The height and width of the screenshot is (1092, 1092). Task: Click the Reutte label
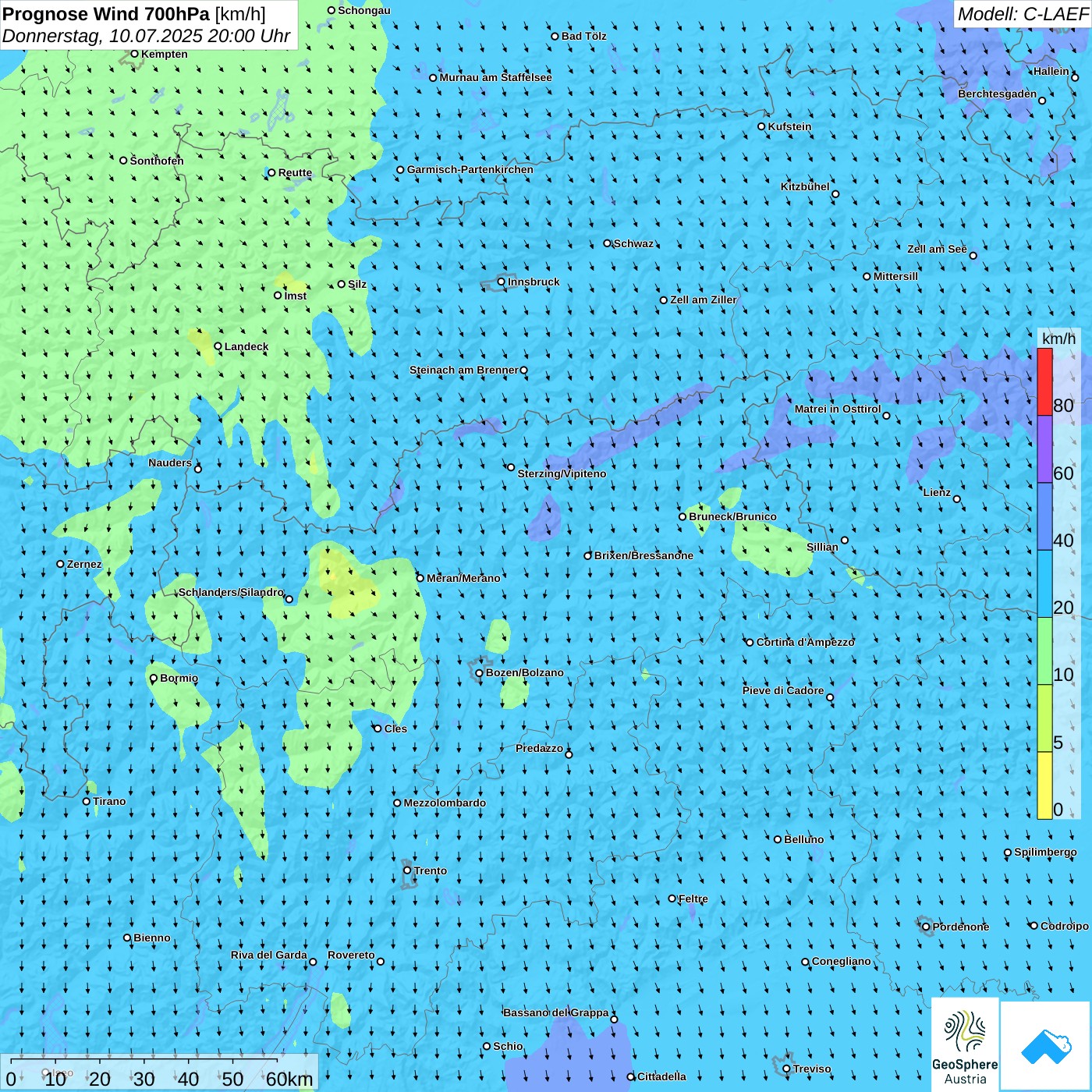click(295, 172)
